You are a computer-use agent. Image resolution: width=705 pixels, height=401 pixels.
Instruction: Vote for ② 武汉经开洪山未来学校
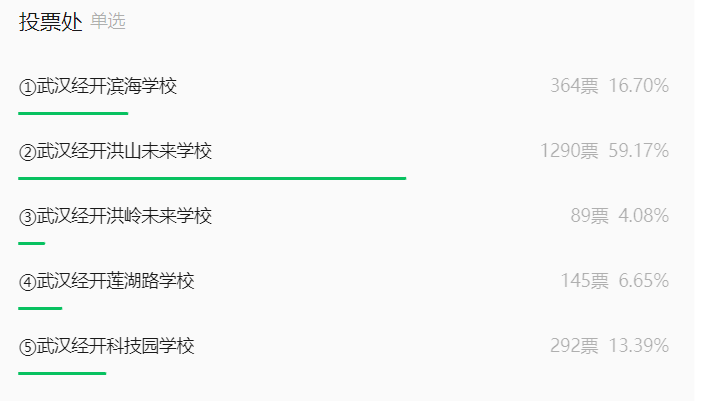(115, 151)
